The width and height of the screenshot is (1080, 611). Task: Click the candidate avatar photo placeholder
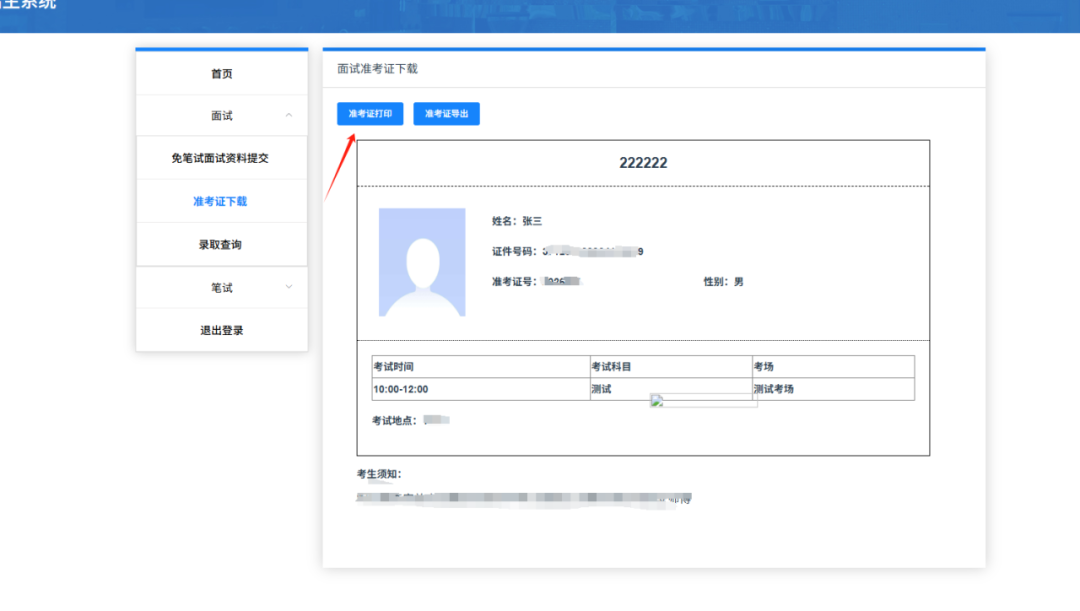tap(421, 262)
